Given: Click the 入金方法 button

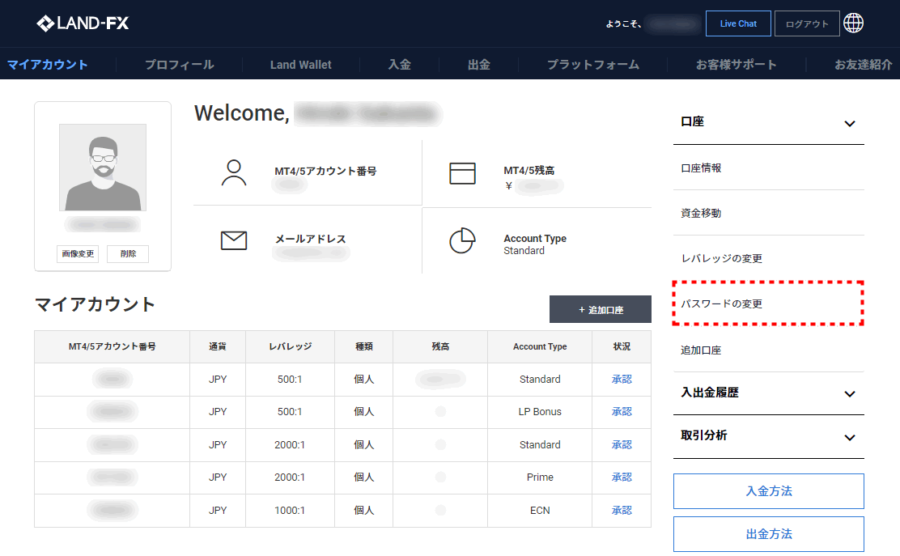Looking at the screenshot, I should 769,491.
